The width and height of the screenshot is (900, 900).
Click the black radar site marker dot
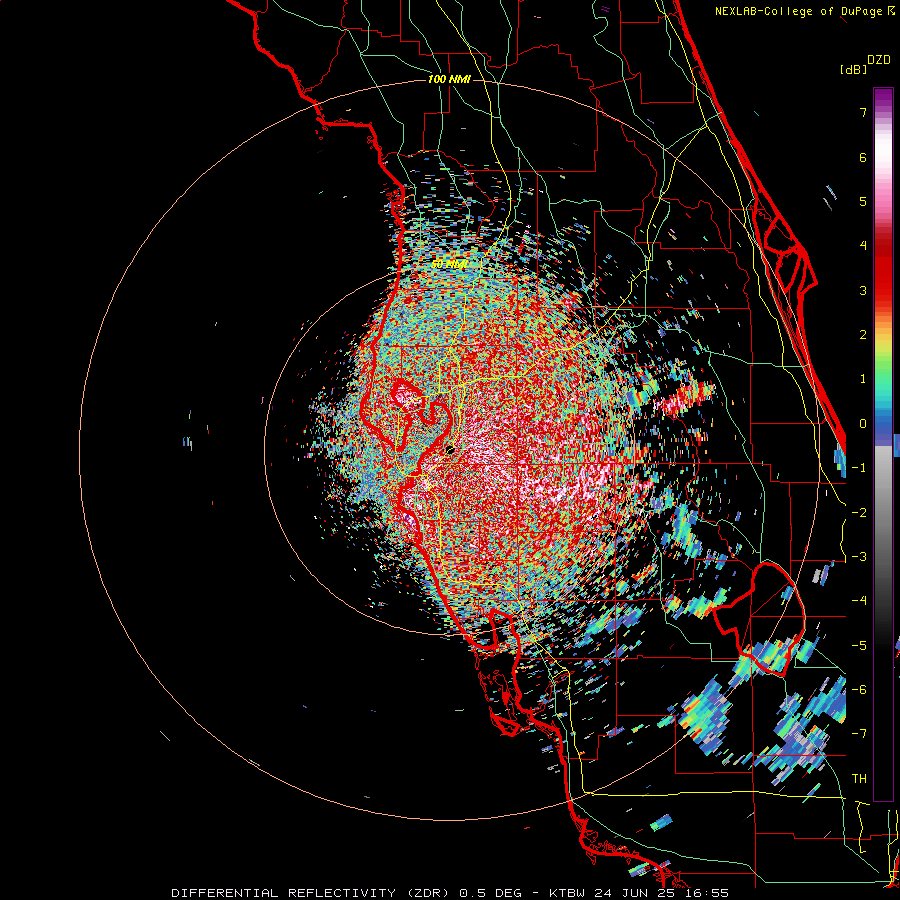coord(450,449)
